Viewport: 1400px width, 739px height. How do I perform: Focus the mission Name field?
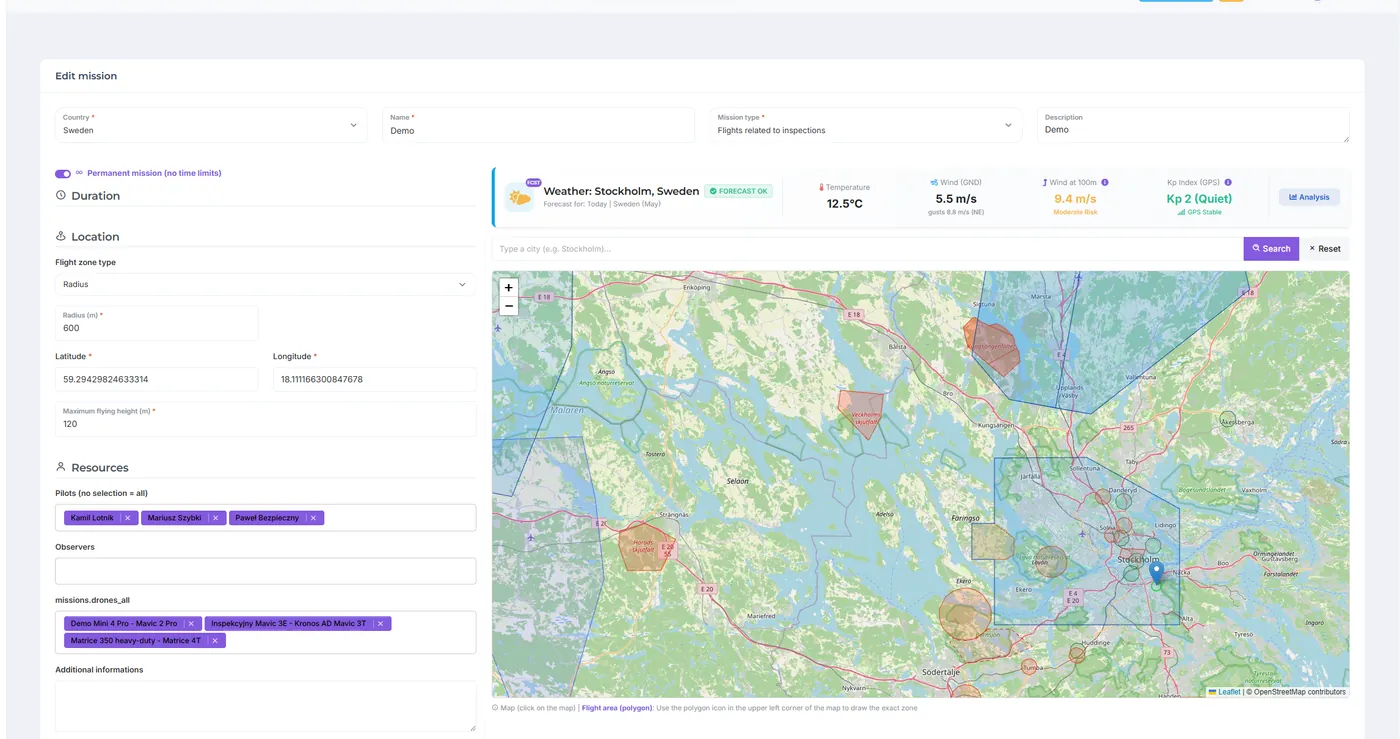pos(538,125)
